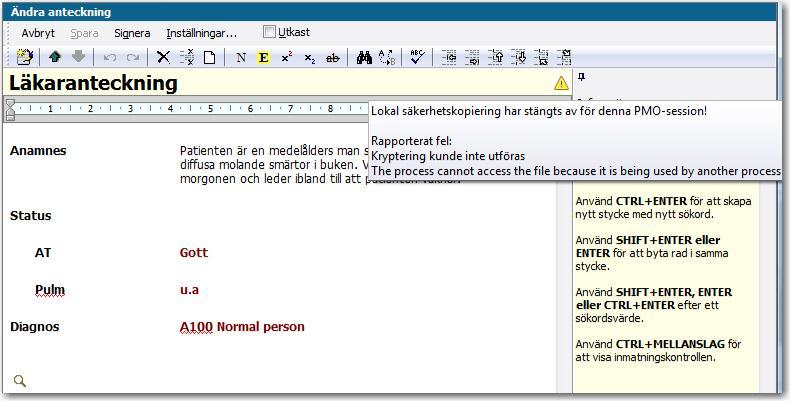This screenshot has height=401, width=790.
Task: Click the Anamnes paragraph text
Action: point(275,165)
